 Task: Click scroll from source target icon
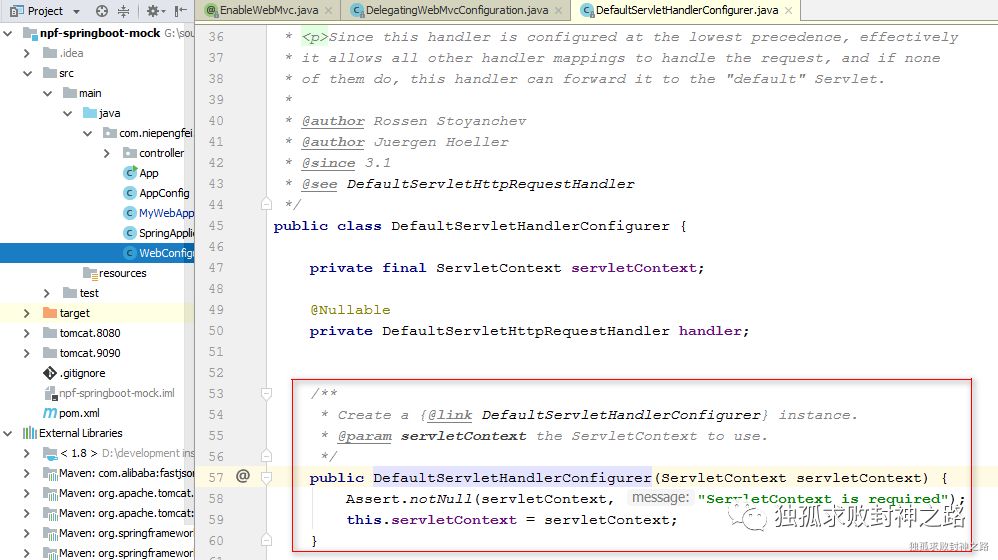click(102, 11)
